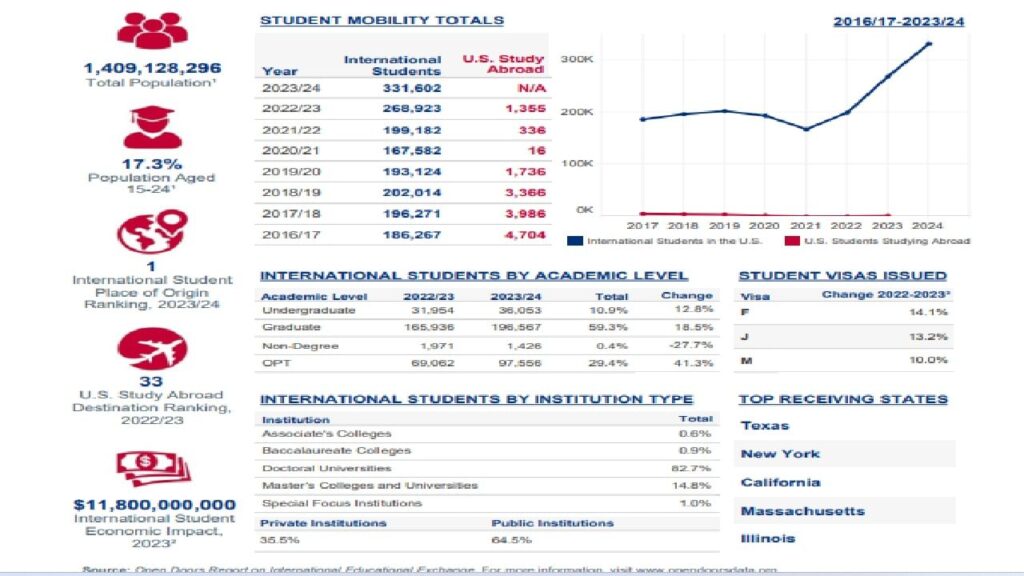Click the 2021 low point on the blue line

pos(806,129)
